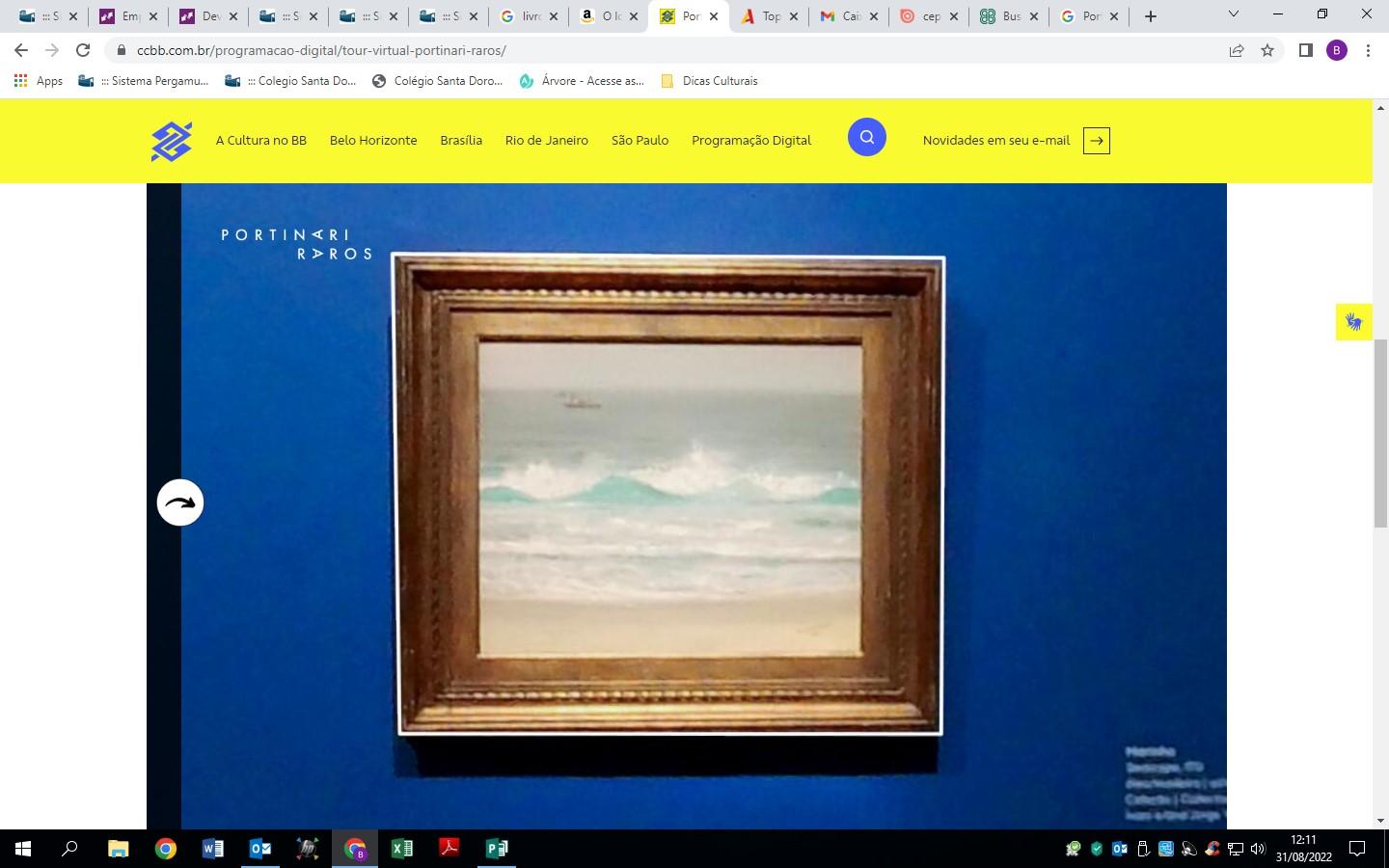Open Excel from the taskbar
This screenshot has height=868, width=1389.
click(x=402, y=849)
